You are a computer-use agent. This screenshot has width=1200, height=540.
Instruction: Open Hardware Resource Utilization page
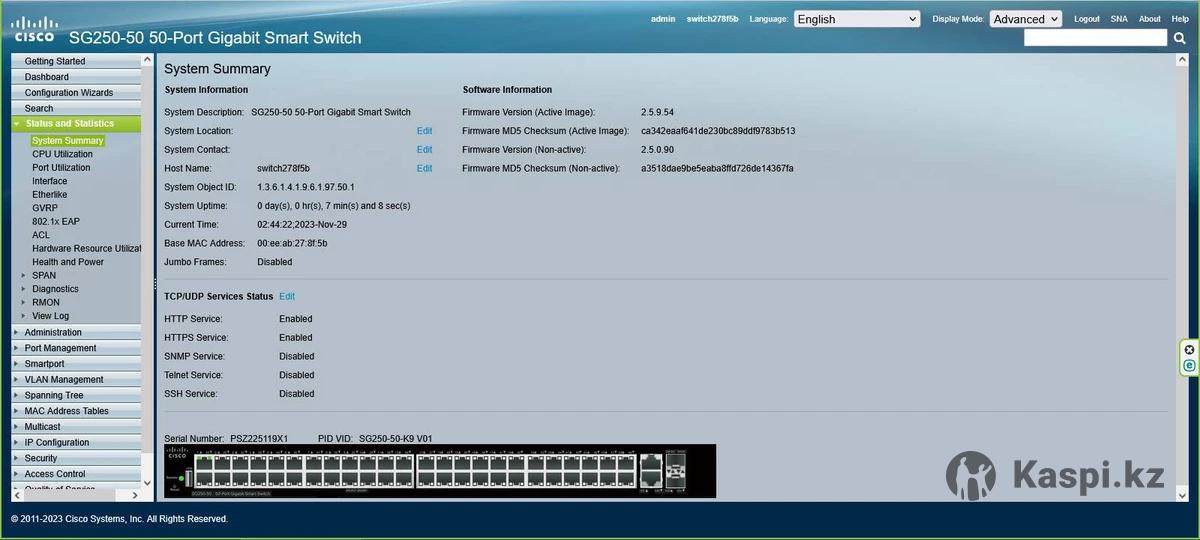point(86,248)
